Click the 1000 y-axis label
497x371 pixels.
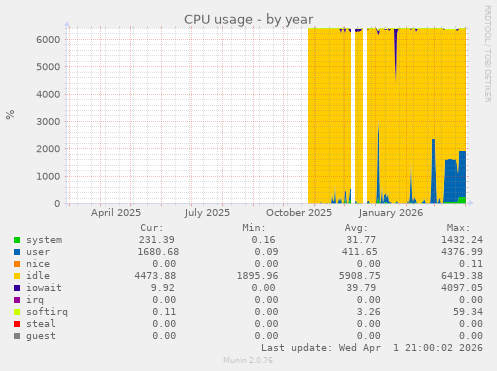48,176
